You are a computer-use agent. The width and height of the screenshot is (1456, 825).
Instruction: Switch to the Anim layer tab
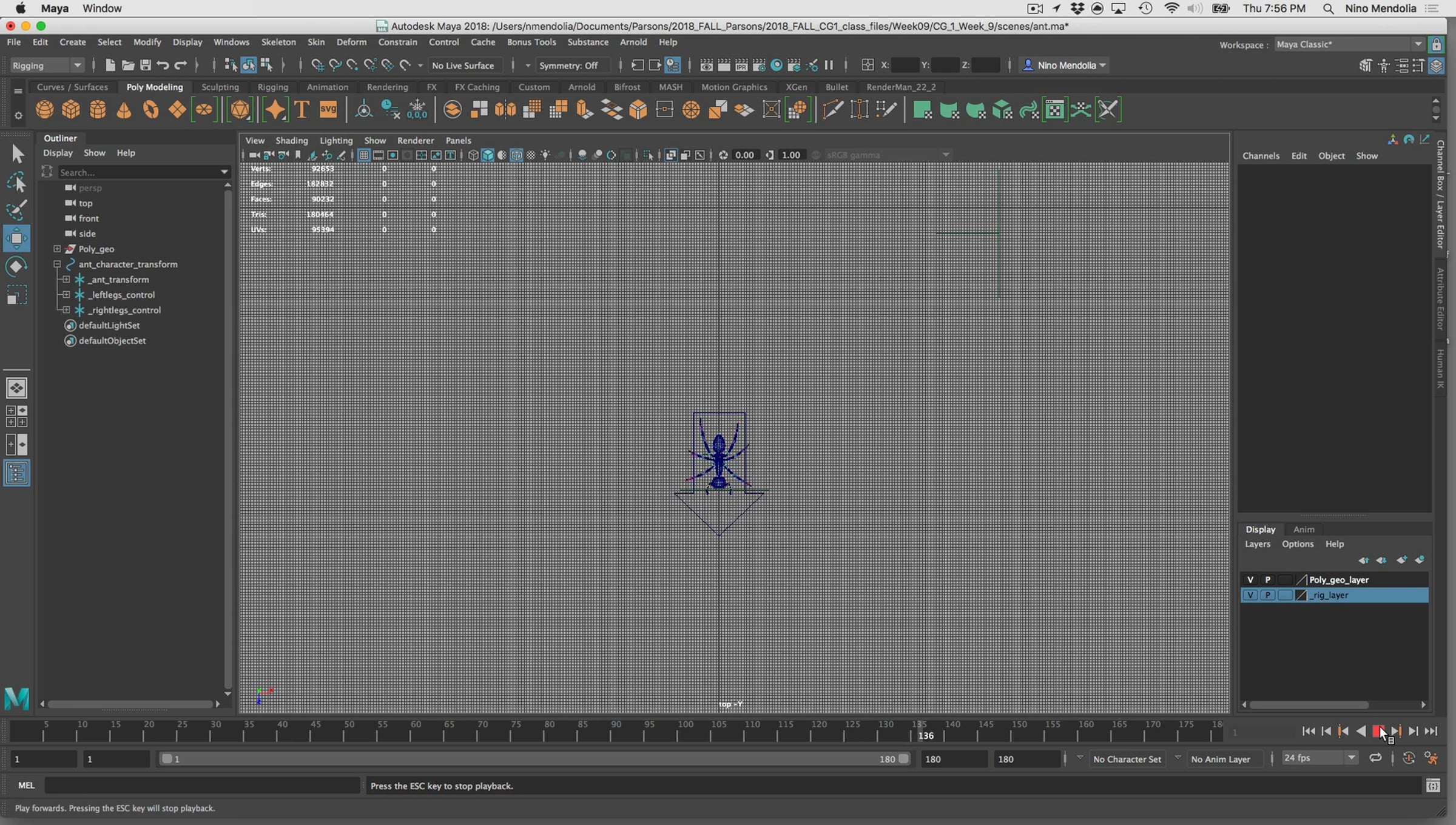coord(1303,529)
